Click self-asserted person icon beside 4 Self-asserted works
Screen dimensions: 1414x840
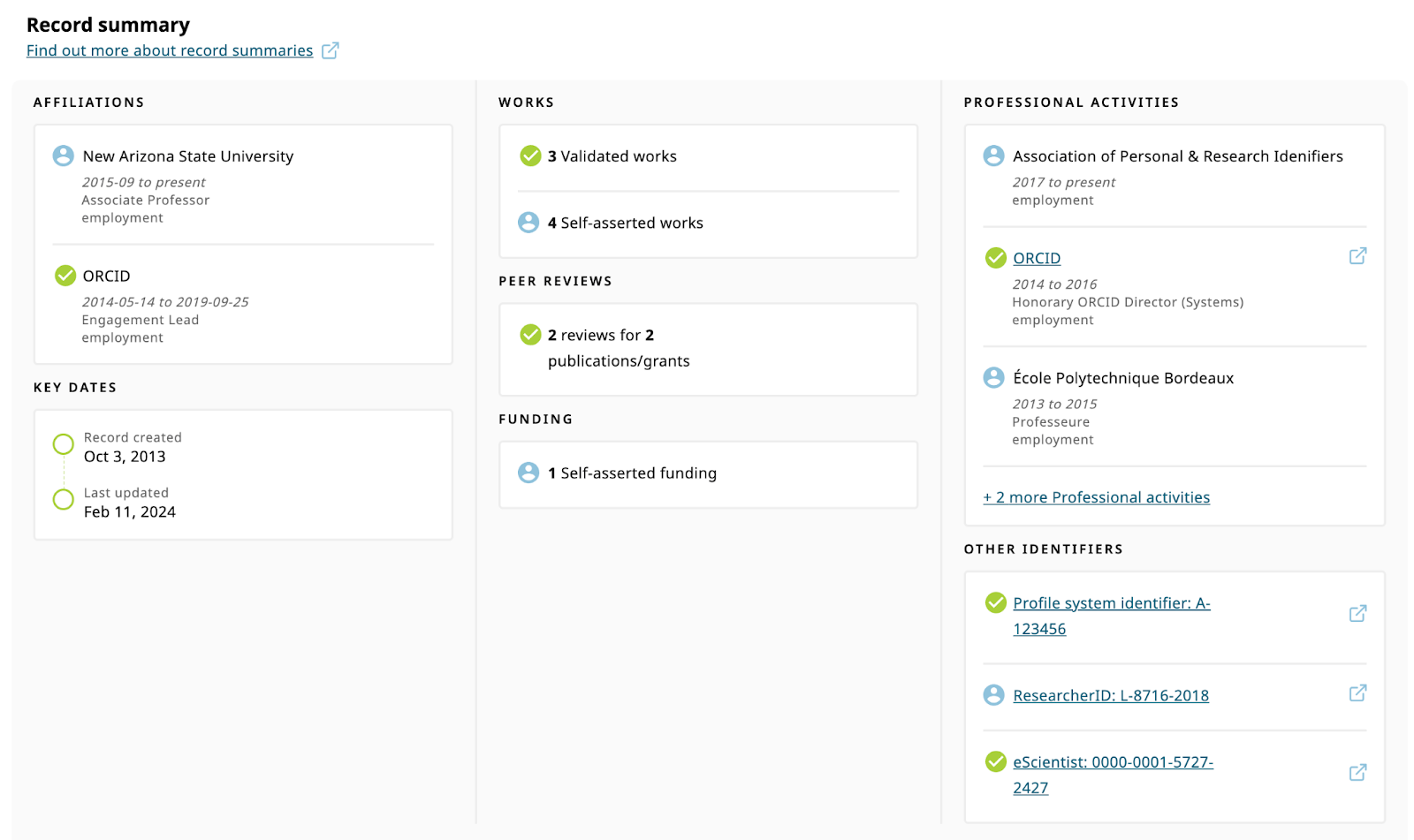[528, 223]
